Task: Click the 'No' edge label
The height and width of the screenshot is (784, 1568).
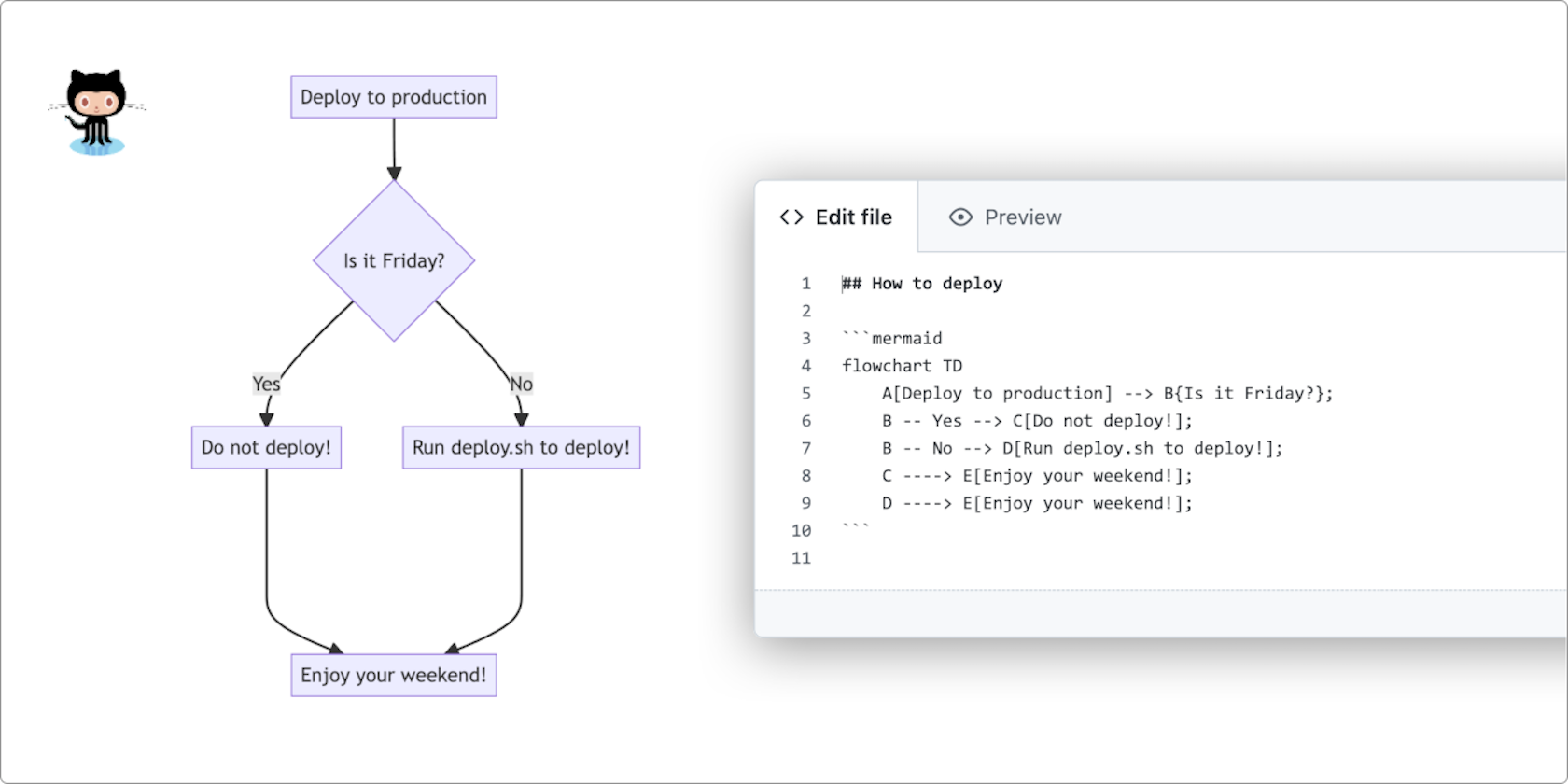Action: click(x=520, y=384)
